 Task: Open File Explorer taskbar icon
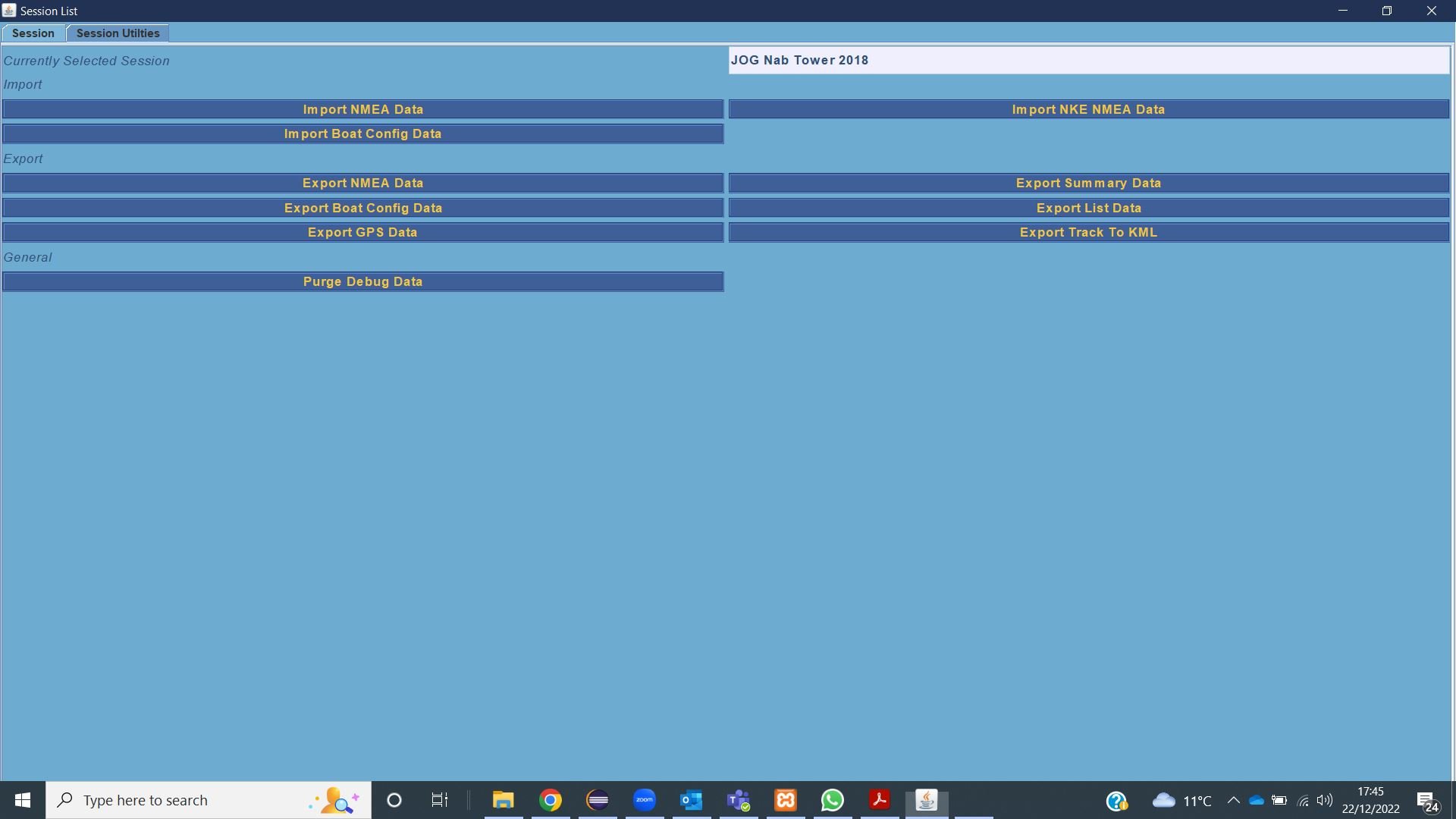coord(504,800)
